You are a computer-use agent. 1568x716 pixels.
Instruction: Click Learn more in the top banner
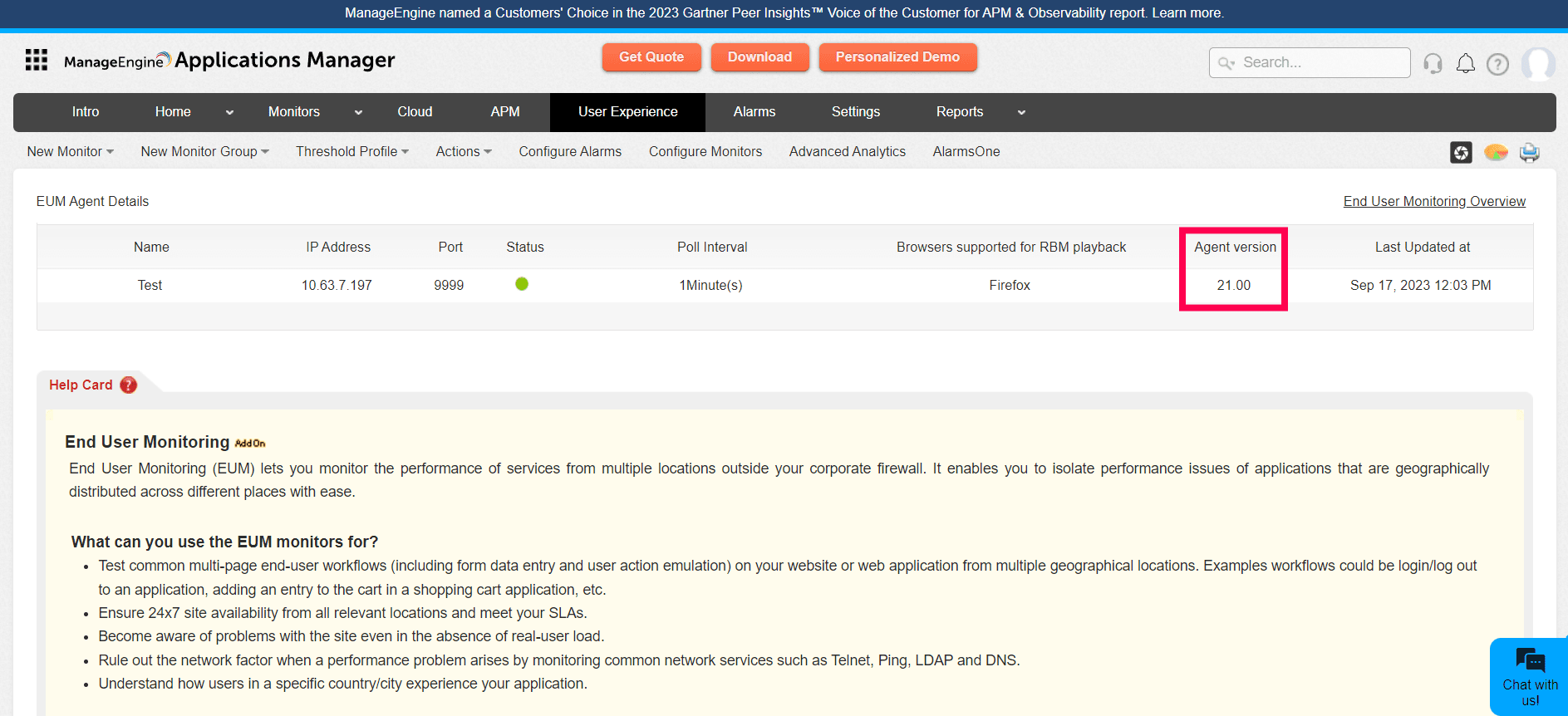tap(1187, 12)
